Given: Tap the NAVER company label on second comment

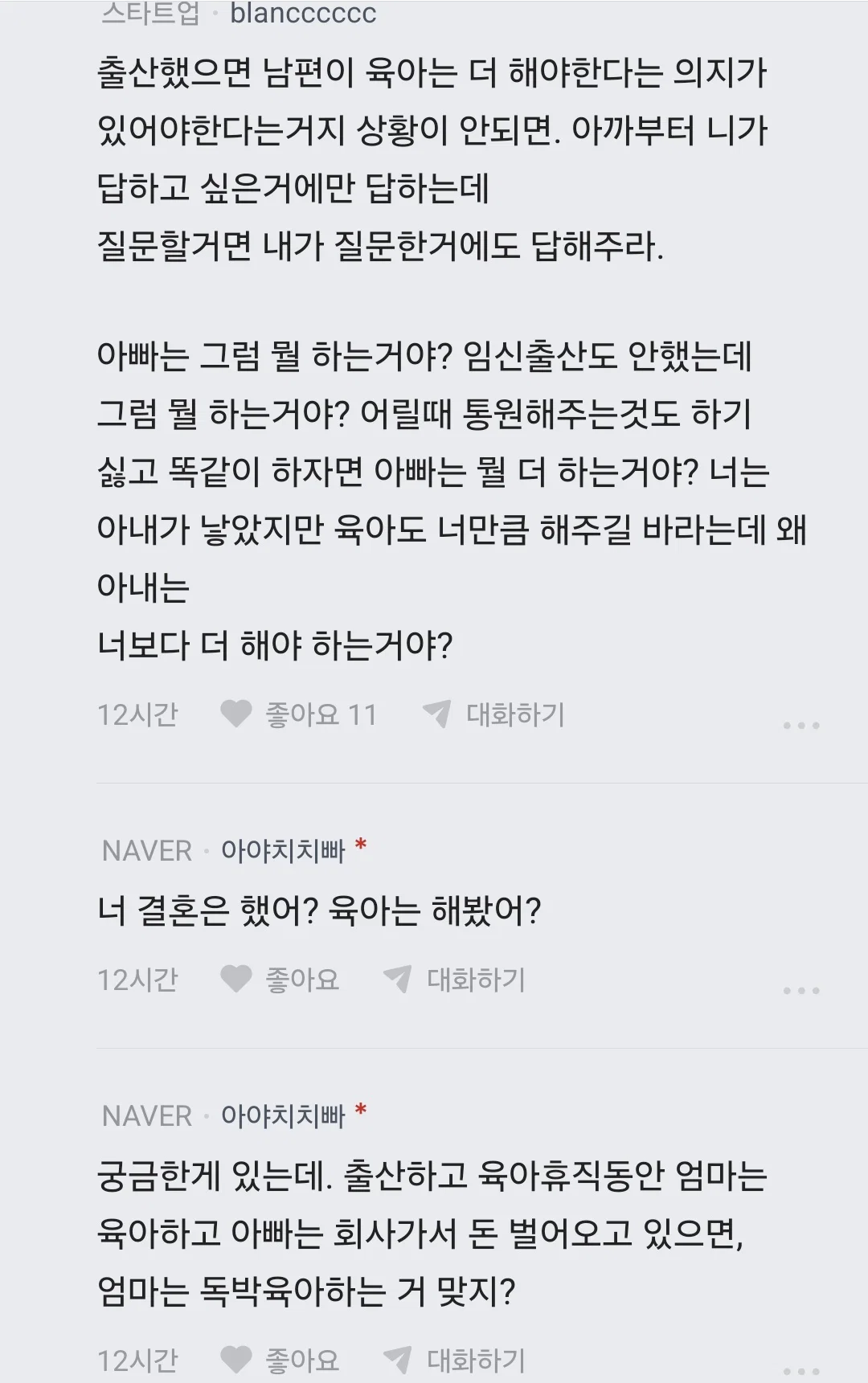Looking at the screenshot, I should click(147, 851).
